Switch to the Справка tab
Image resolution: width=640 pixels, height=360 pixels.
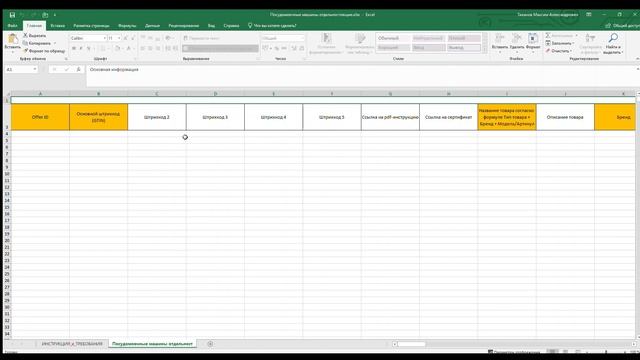point(231,25)
